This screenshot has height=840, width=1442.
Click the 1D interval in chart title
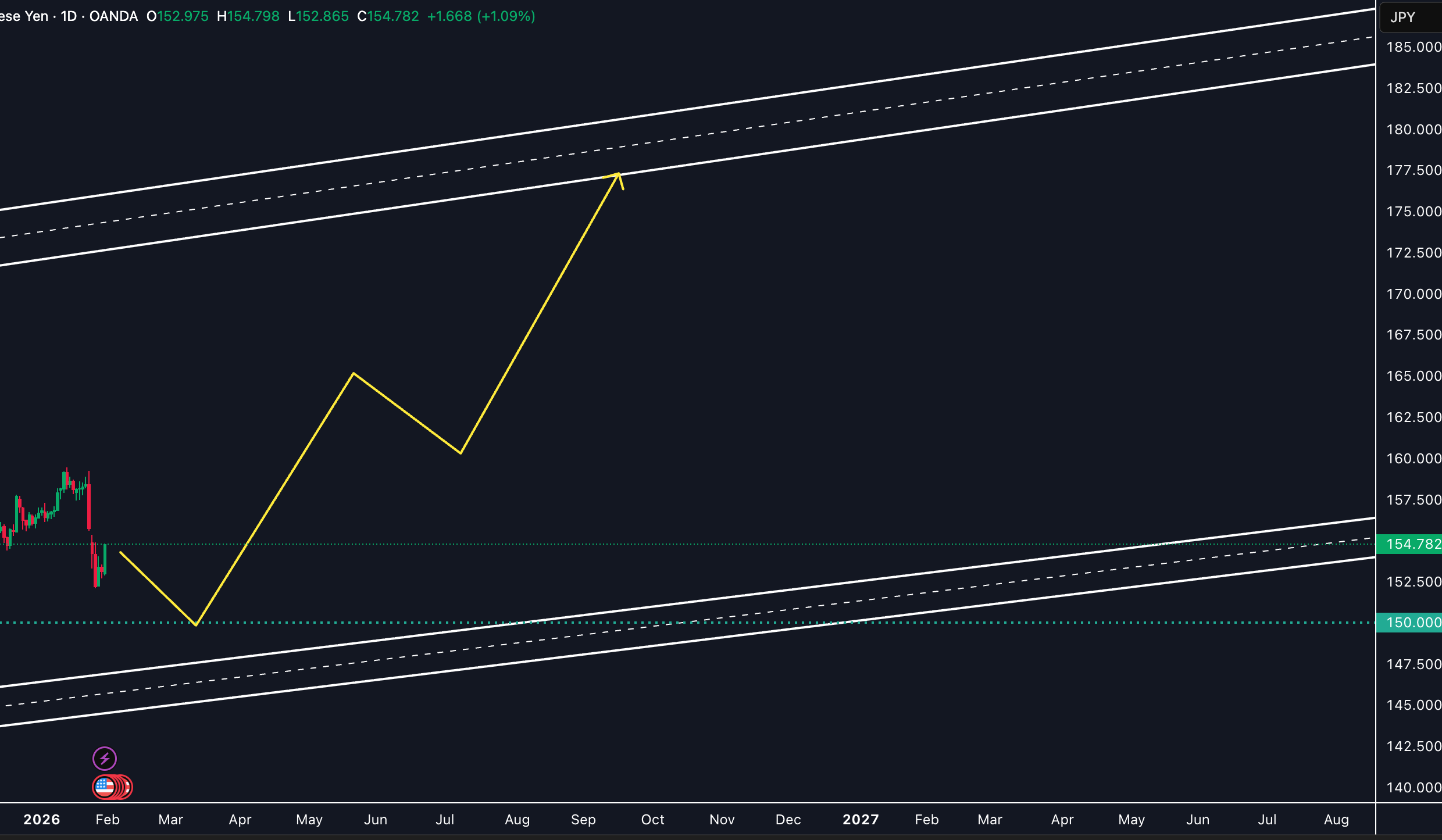click(69, 16)
